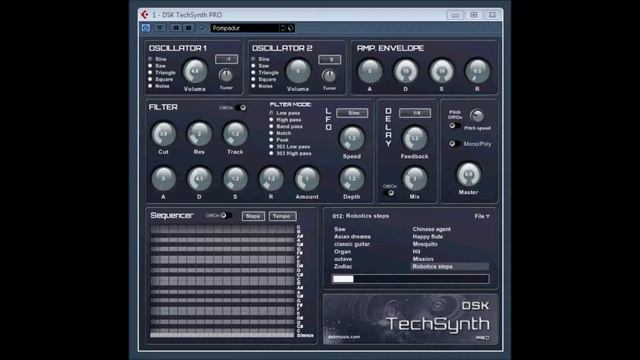Click Amp Envelope D knob
This screenshot has height=360, width=640.
click(x=406, y=71)
